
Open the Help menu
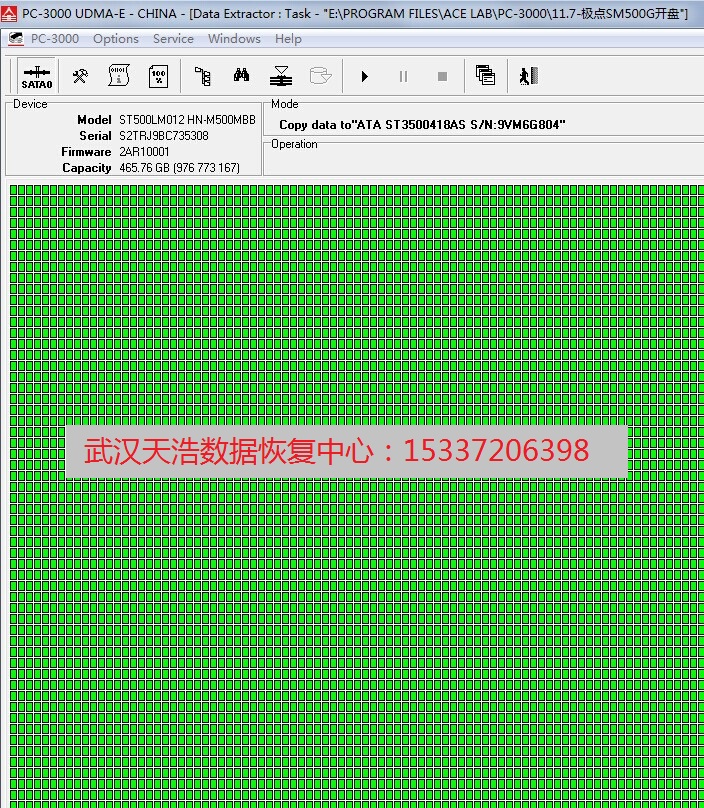288,39
